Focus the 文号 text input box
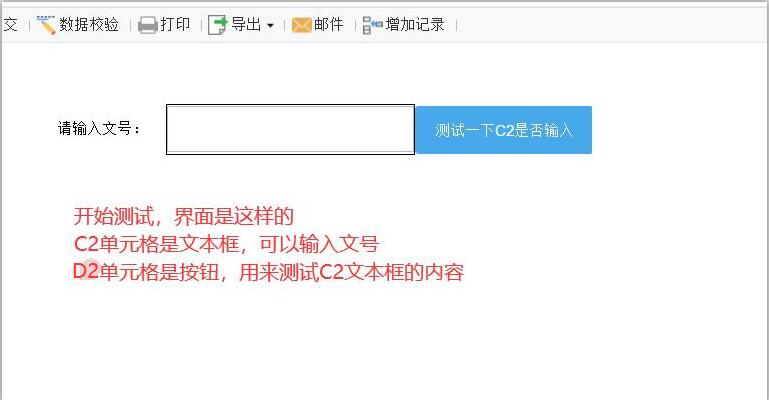 pos(290,129)
